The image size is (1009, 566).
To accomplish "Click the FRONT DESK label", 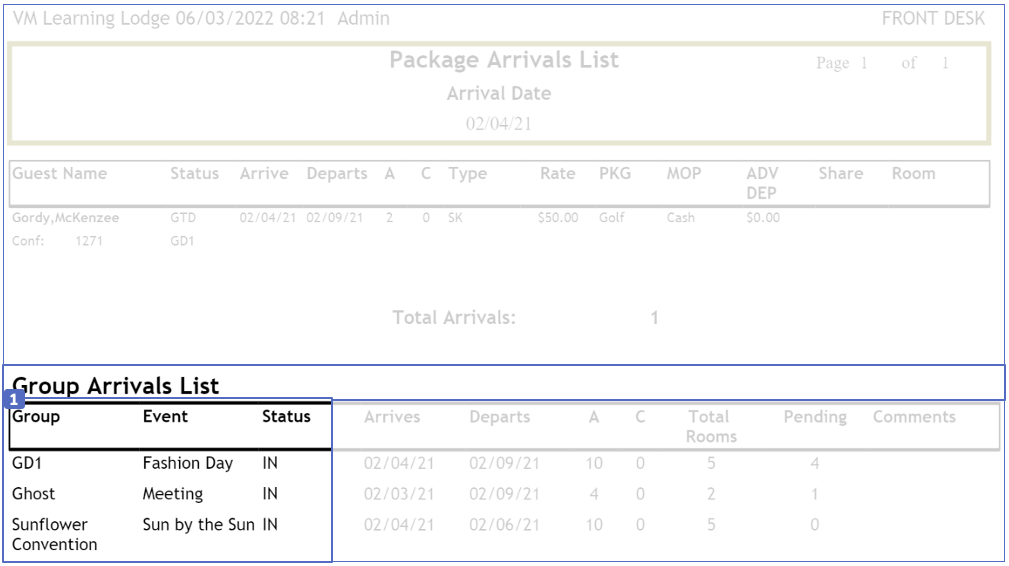I will click(x=933, y=19).
